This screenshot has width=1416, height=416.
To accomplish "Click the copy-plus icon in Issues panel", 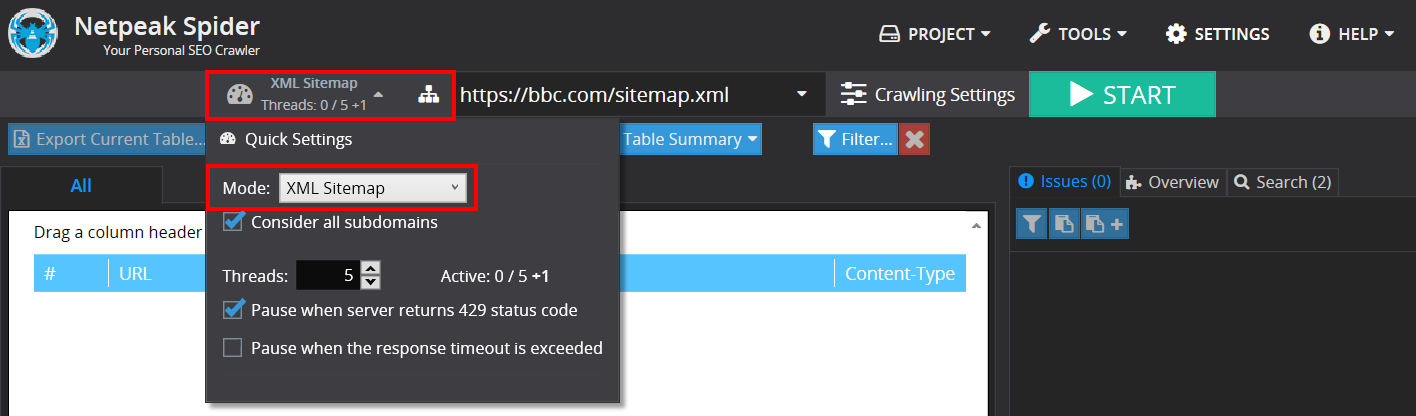I will [x=1104, y=225].
